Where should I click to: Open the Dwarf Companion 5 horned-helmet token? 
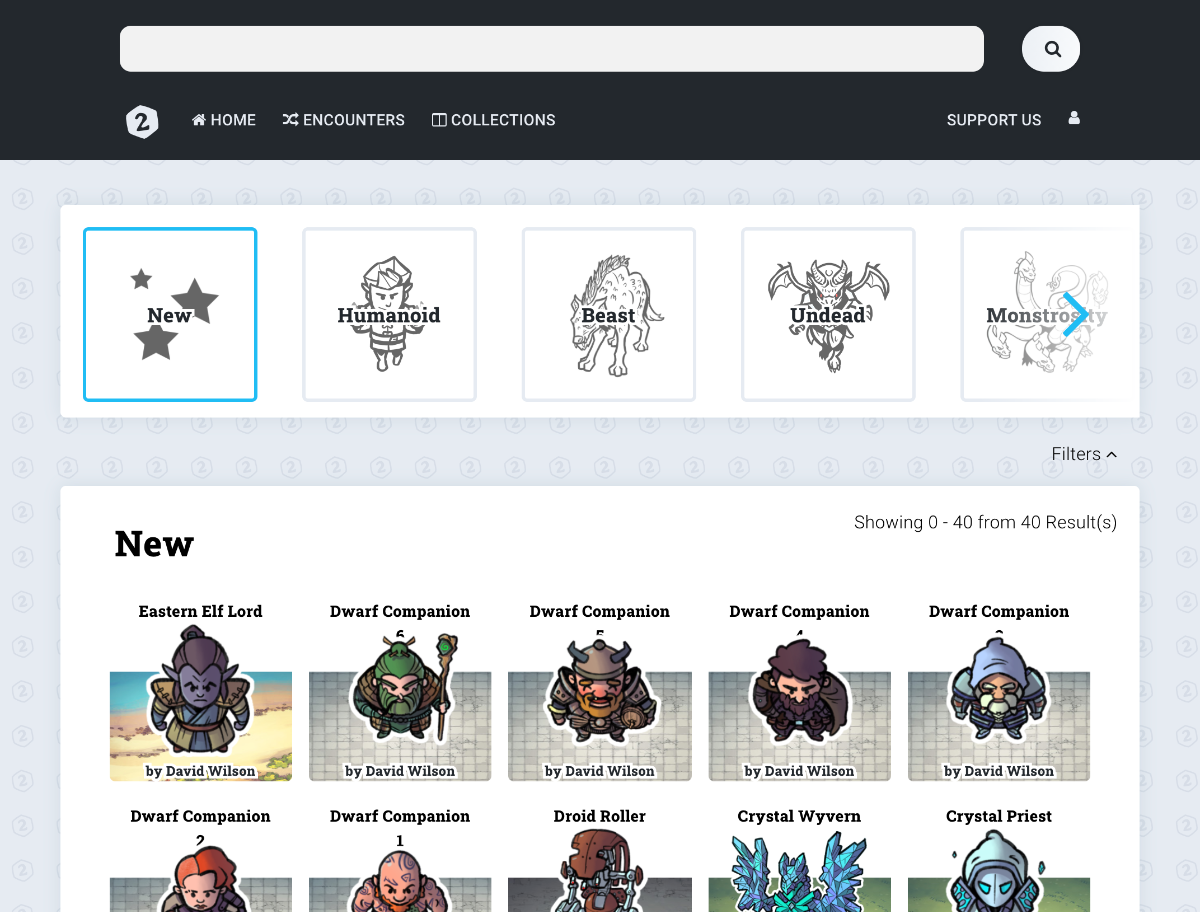[x=600, y=707]
